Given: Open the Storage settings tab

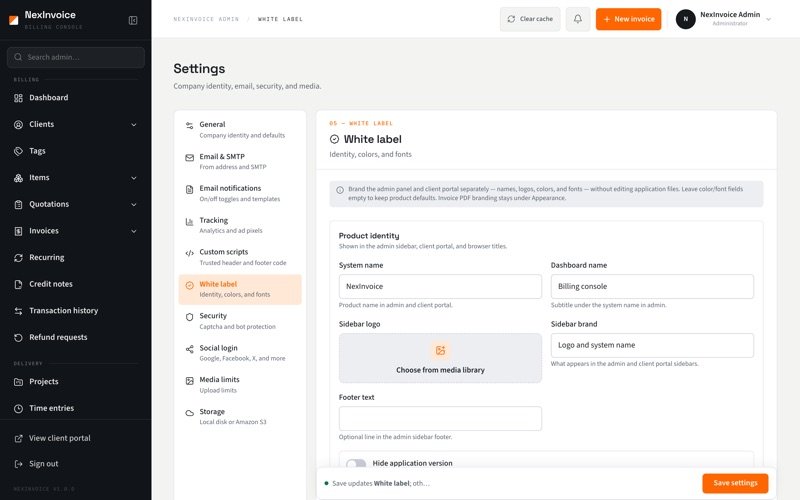Looking at the screenshot, I should pos(240,417).
